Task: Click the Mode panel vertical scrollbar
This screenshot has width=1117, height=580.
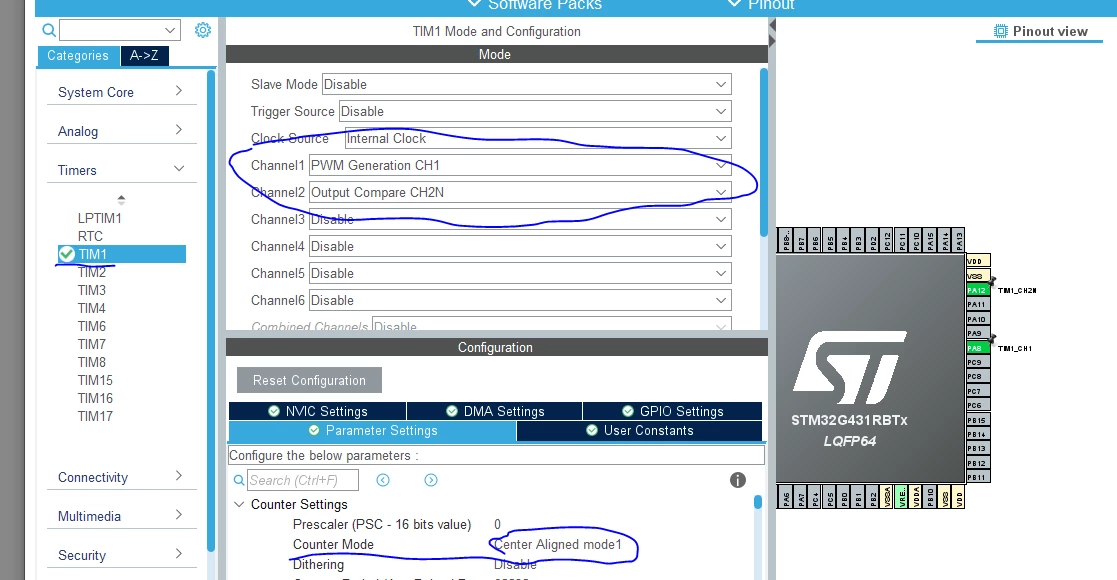Action: pos(764,153)
